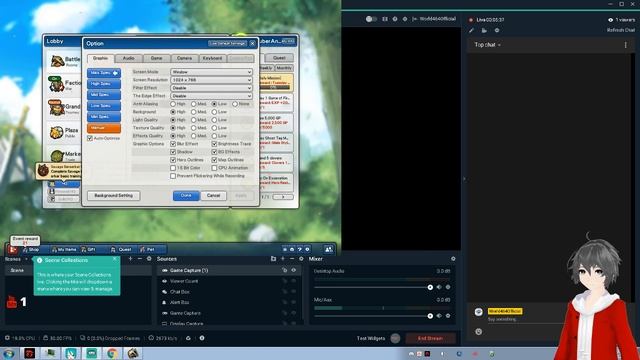The height and width of the screenshot is (360, 640).
Task: Select the Viewer Count source row
Action: point(229,281)
